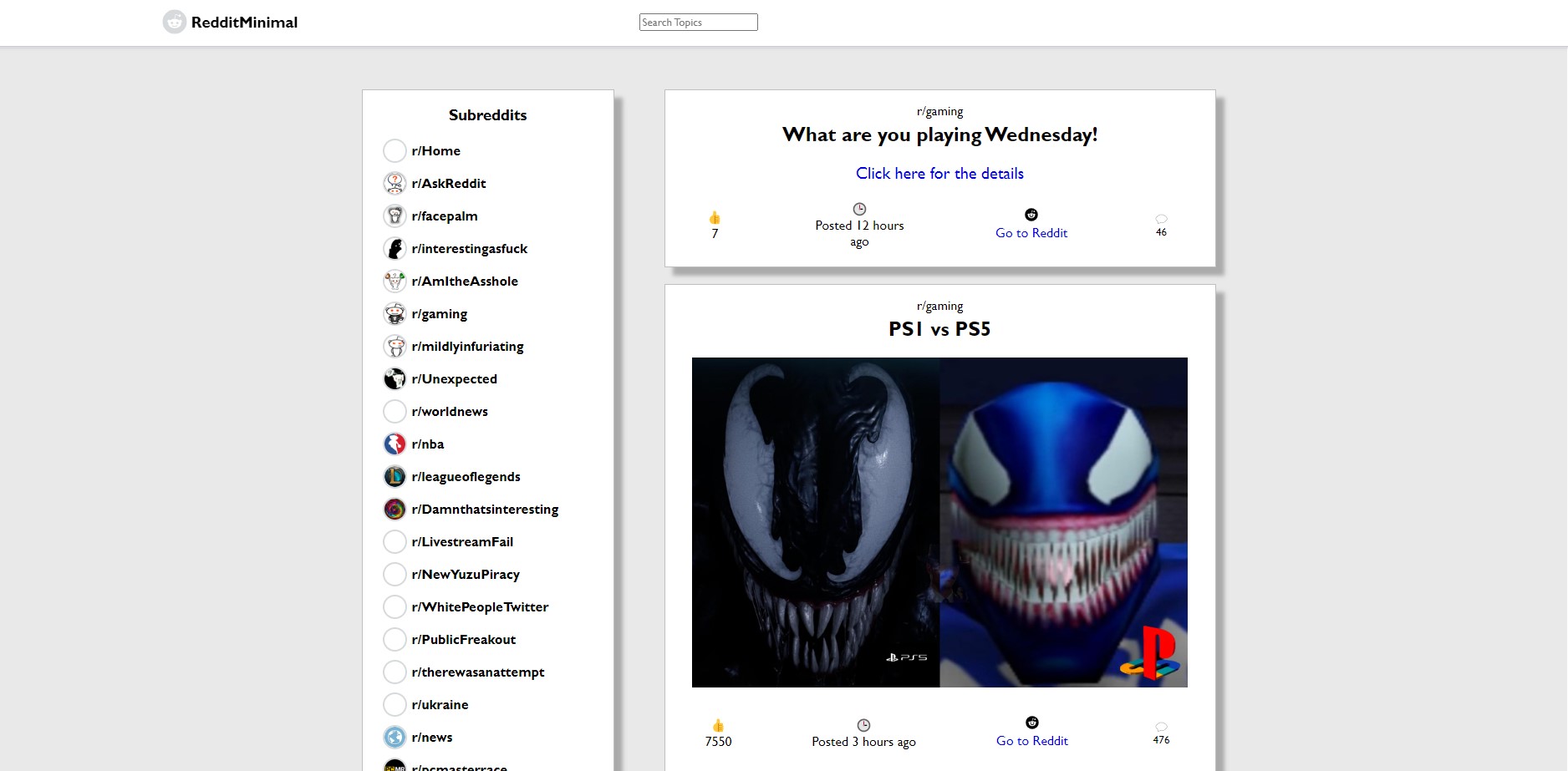The width and height of the screenshot is (1568, 771).
Task: Open the Click here for the details link
Action: 939,174
